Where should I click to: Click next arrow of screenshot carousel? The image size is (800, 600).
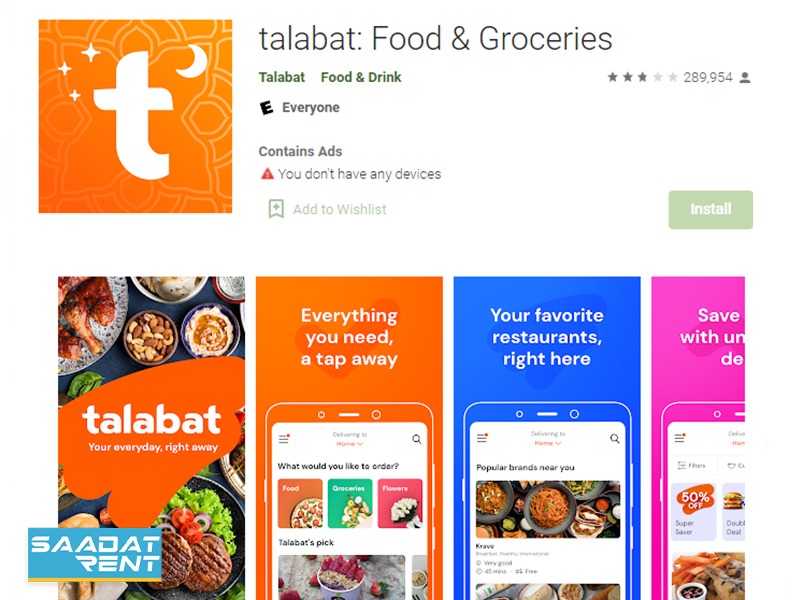pos(764,442)
